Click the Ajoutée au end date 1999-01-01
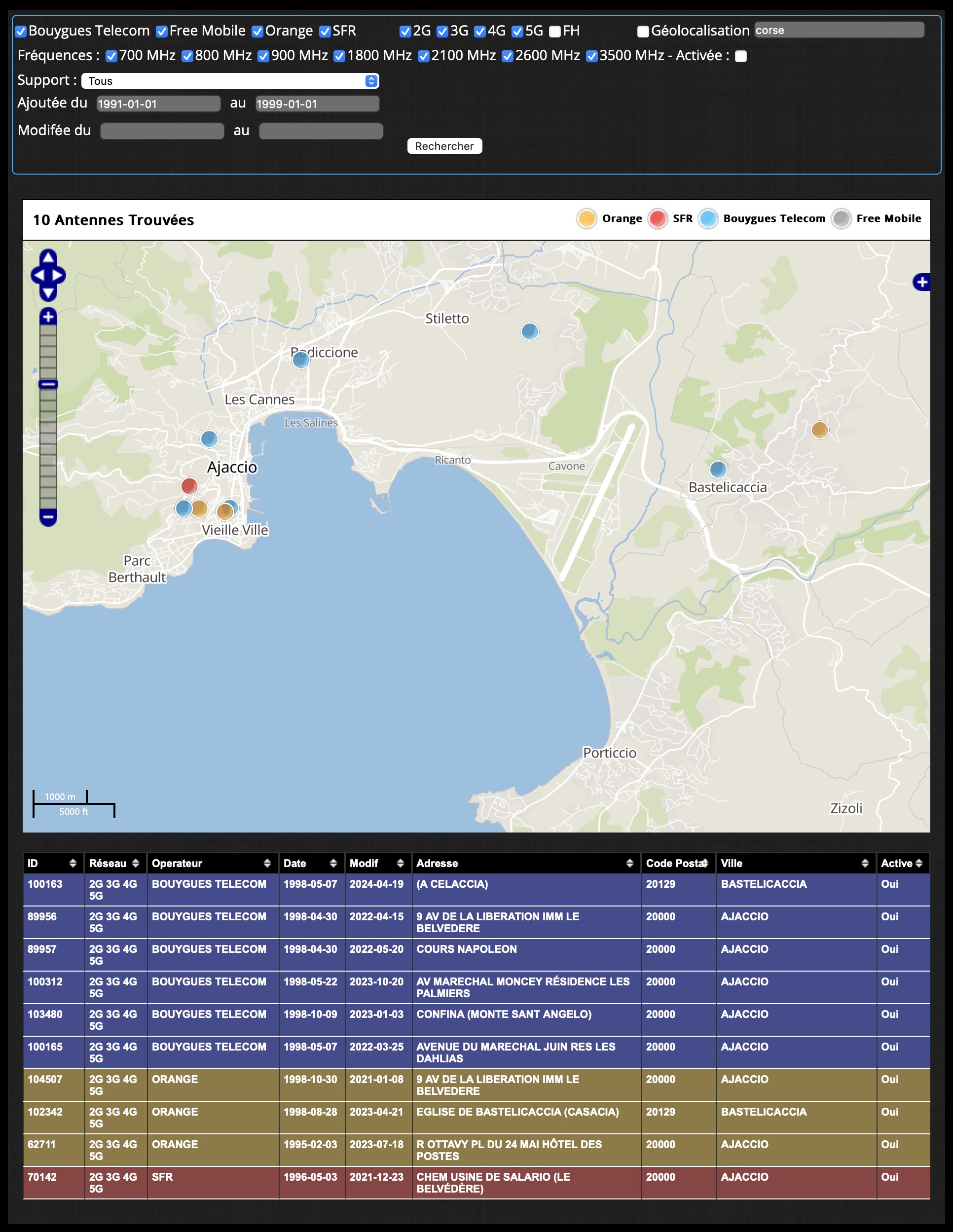The width and height of the screenshot is (953, 1232). coord(317,104)
